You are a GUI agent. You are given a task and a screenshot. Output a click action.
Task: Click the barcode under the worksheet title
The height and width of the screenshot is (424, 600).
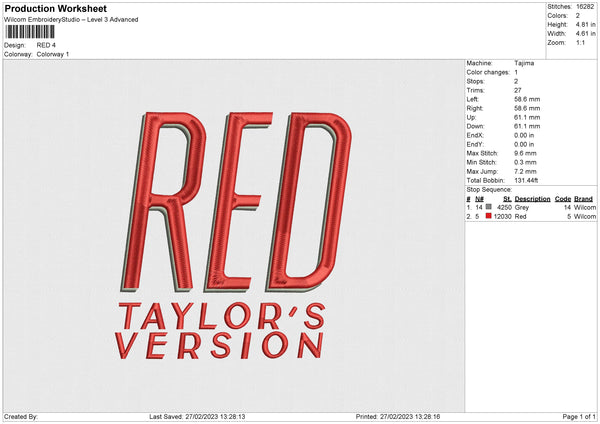(x=30, y=32)
